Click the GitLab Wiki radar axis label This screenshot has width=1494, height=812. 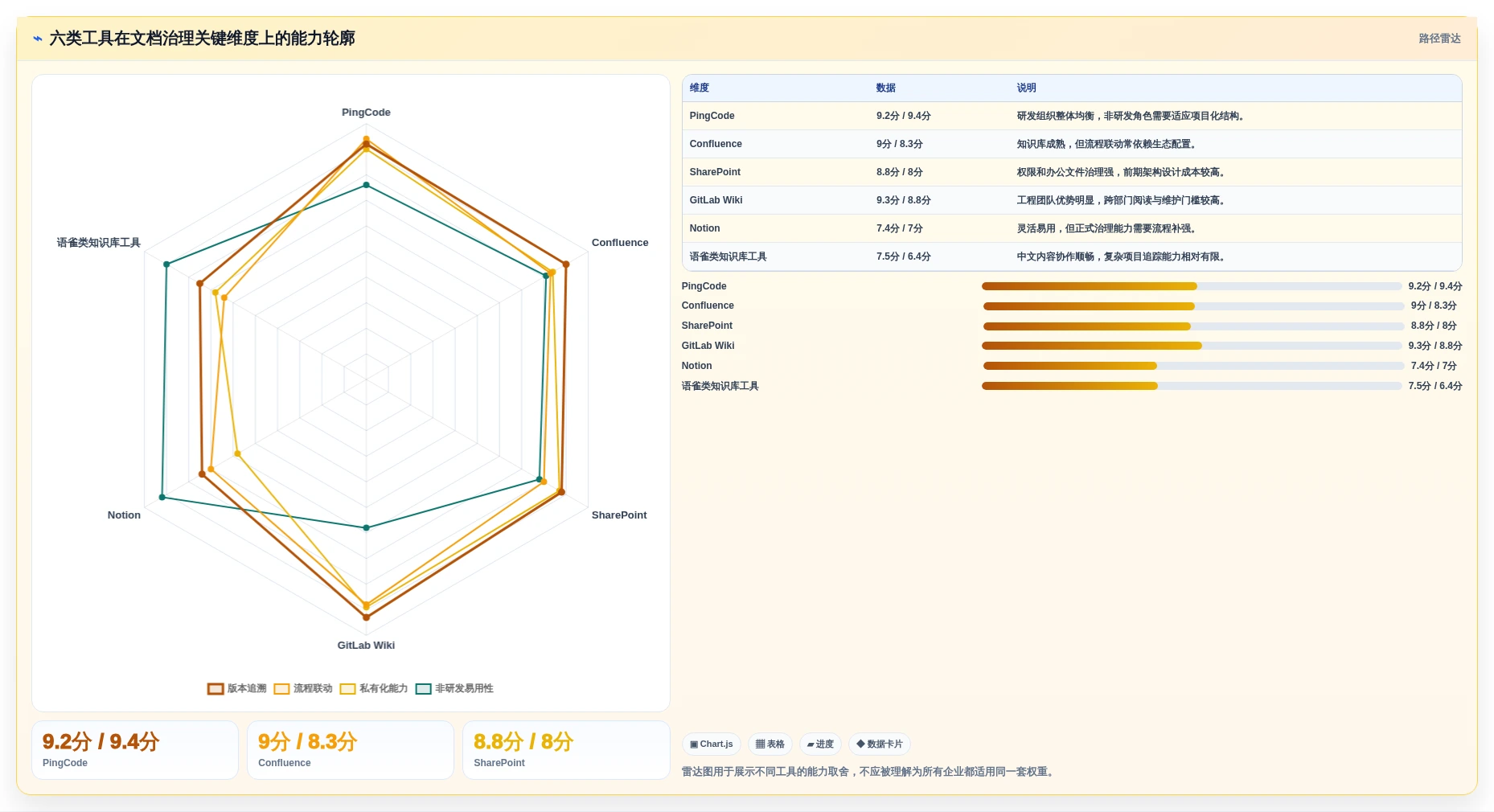pyautogui.click(x=366, y=646)
